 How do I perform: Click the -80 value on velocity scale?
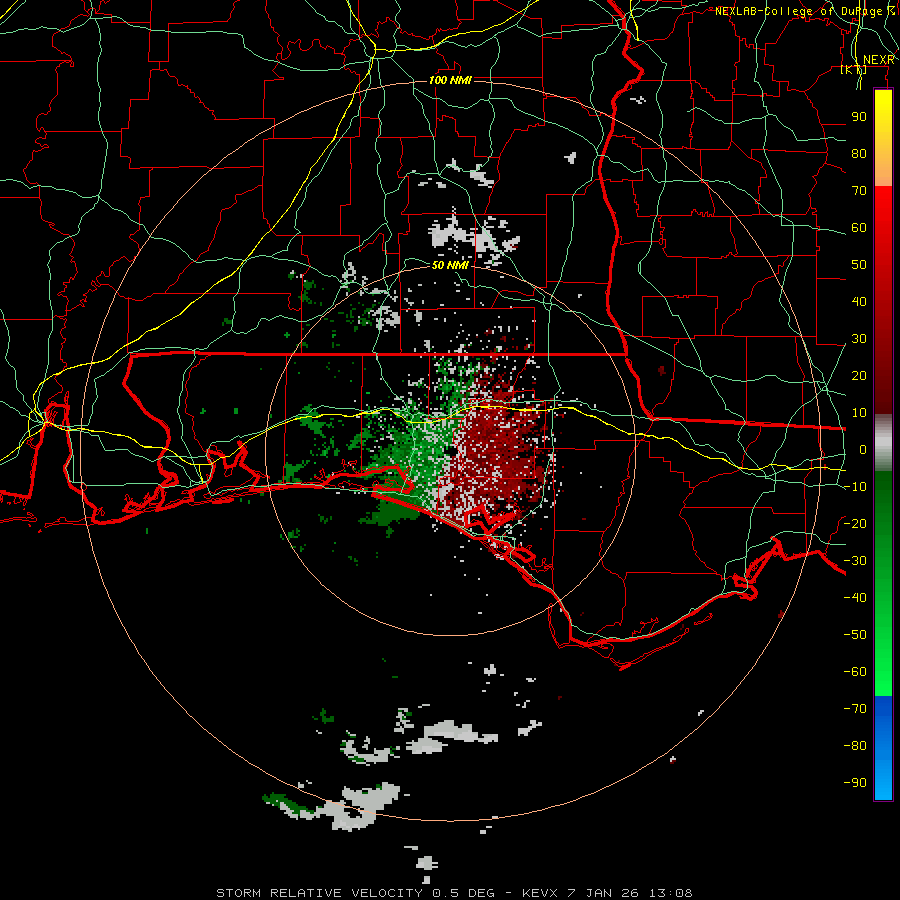point(855,746)
